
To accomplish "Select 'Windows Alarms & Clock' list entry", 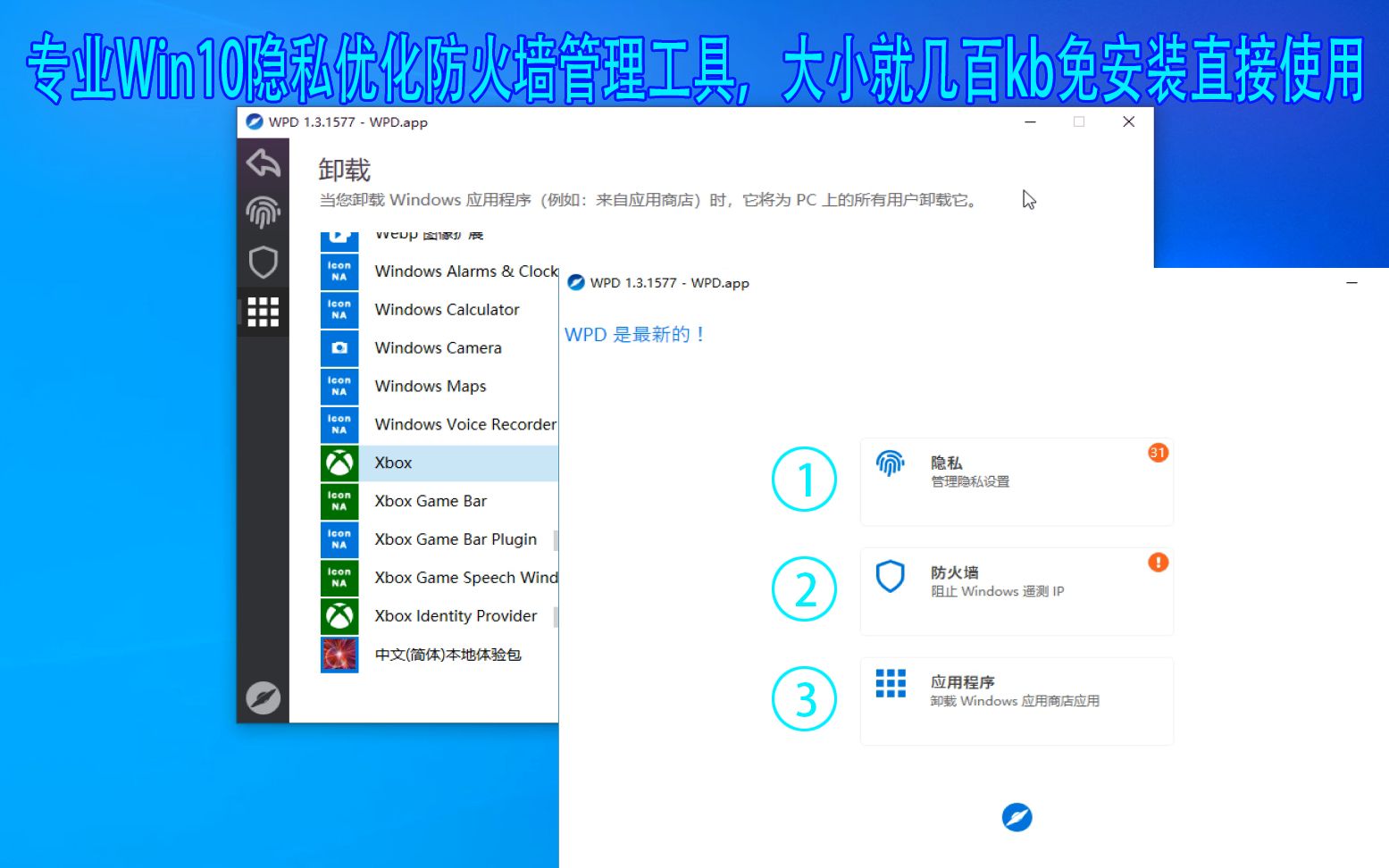I will pos(439,271).
